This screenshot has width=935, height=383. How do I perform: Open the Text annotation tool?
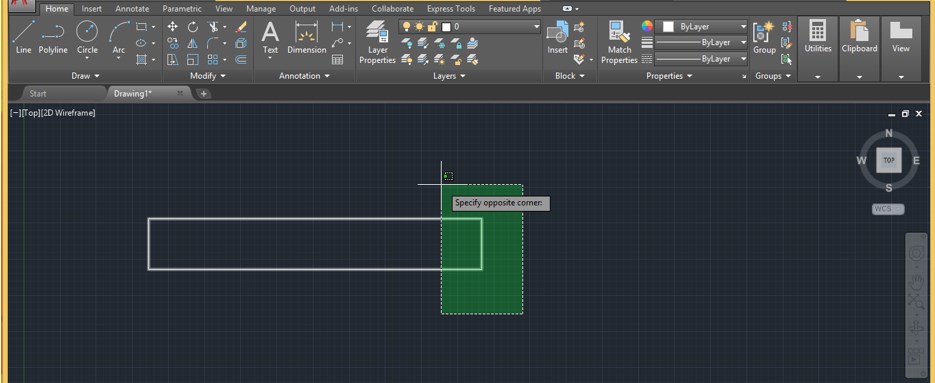coord(270,37)
